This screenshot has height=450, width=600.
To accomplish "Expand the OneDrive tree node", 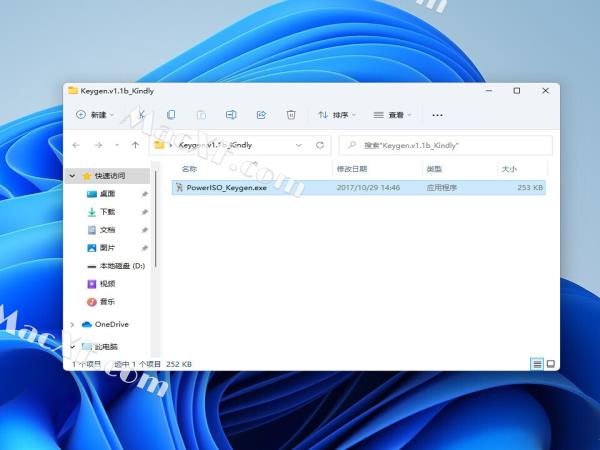I will point(72,324).
